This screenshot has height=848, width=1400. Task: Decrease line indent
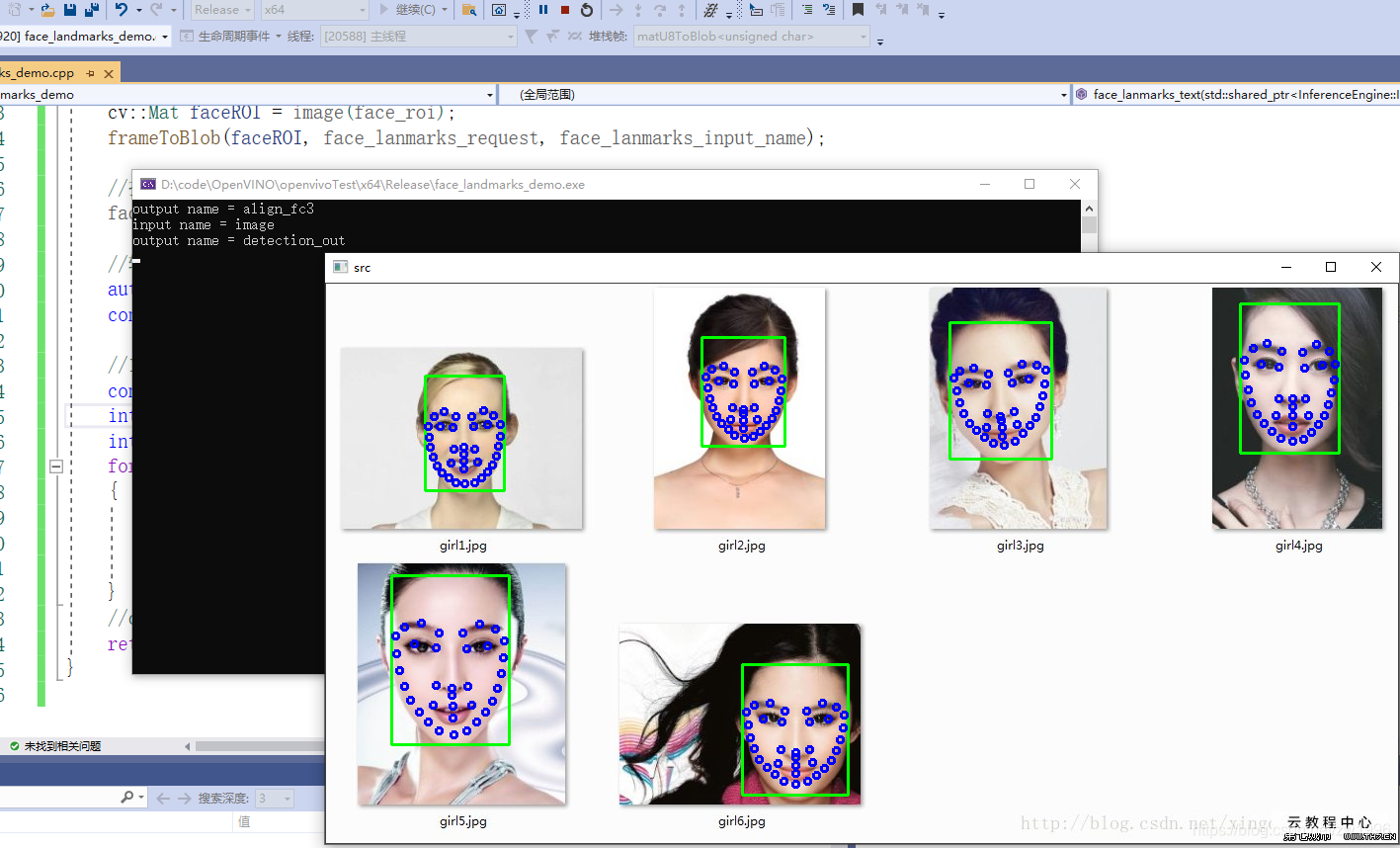pos(807,10)
